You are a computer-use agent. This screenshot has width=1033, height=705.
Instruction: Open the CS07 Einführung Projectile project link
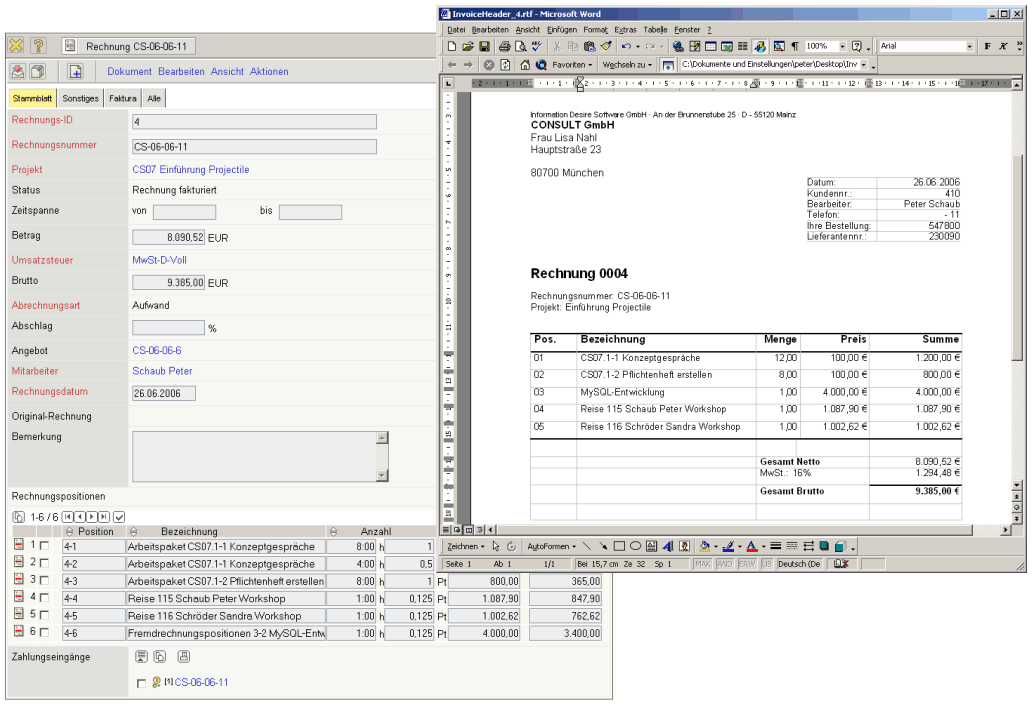tap(191, 169)
